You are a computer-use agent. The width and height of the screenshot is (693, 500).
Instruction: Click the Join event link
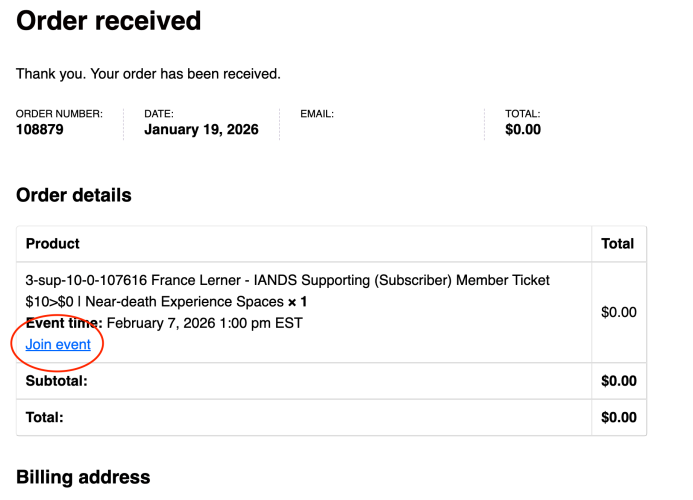point(58,344)
